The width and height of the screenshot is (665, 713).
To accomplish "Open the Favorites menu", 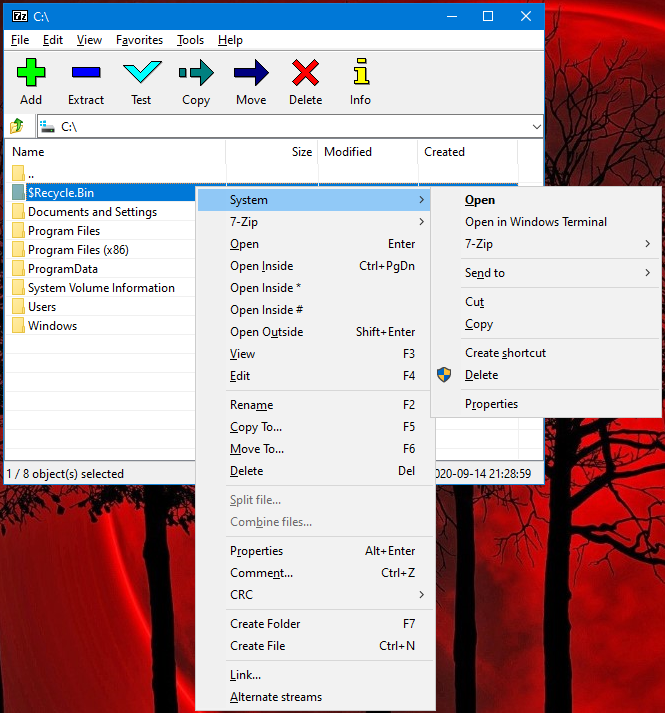I will (x=139, y=40).
